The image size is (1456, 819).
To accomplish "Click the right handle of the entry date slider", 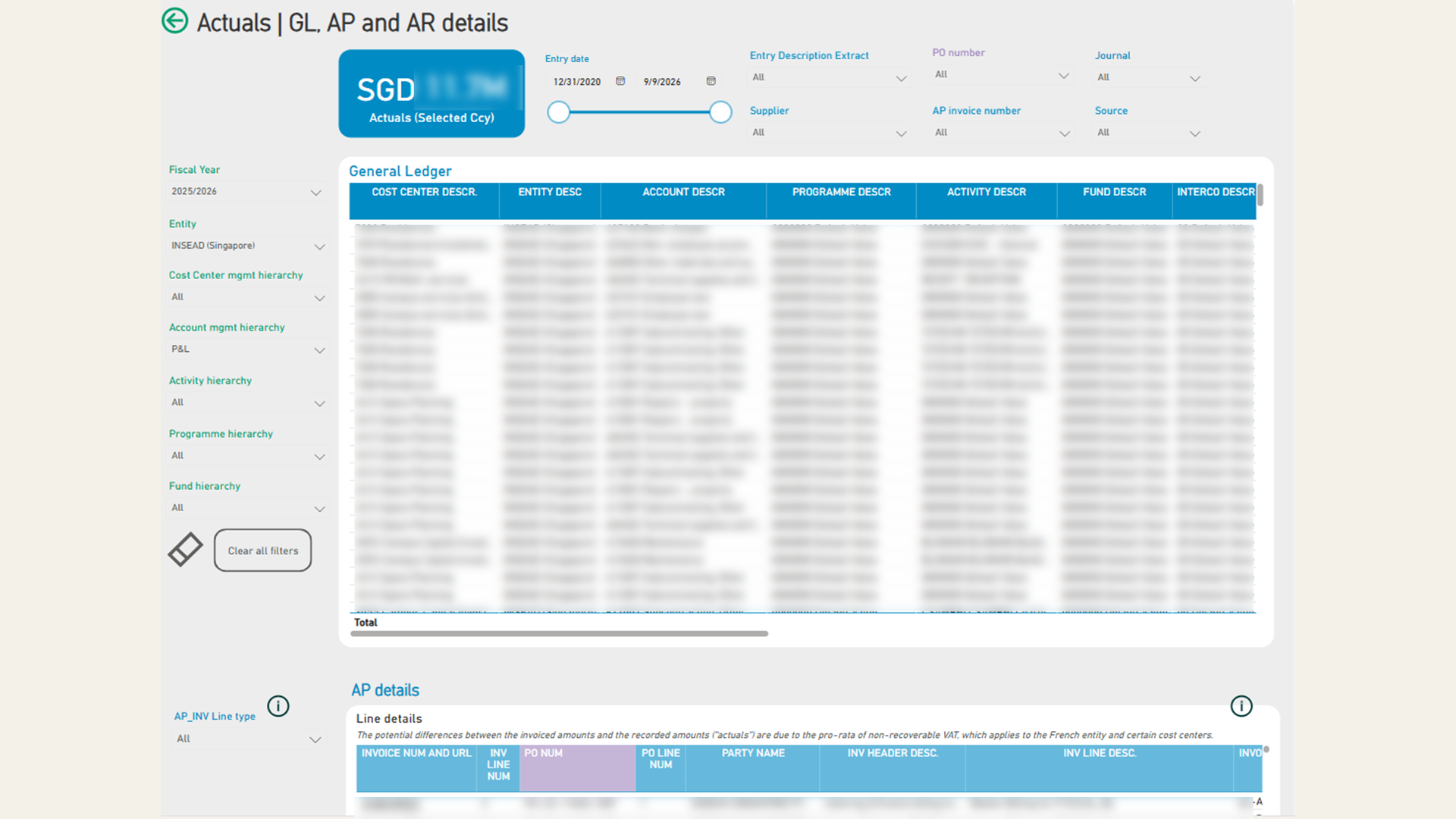I will pos(720,112).
